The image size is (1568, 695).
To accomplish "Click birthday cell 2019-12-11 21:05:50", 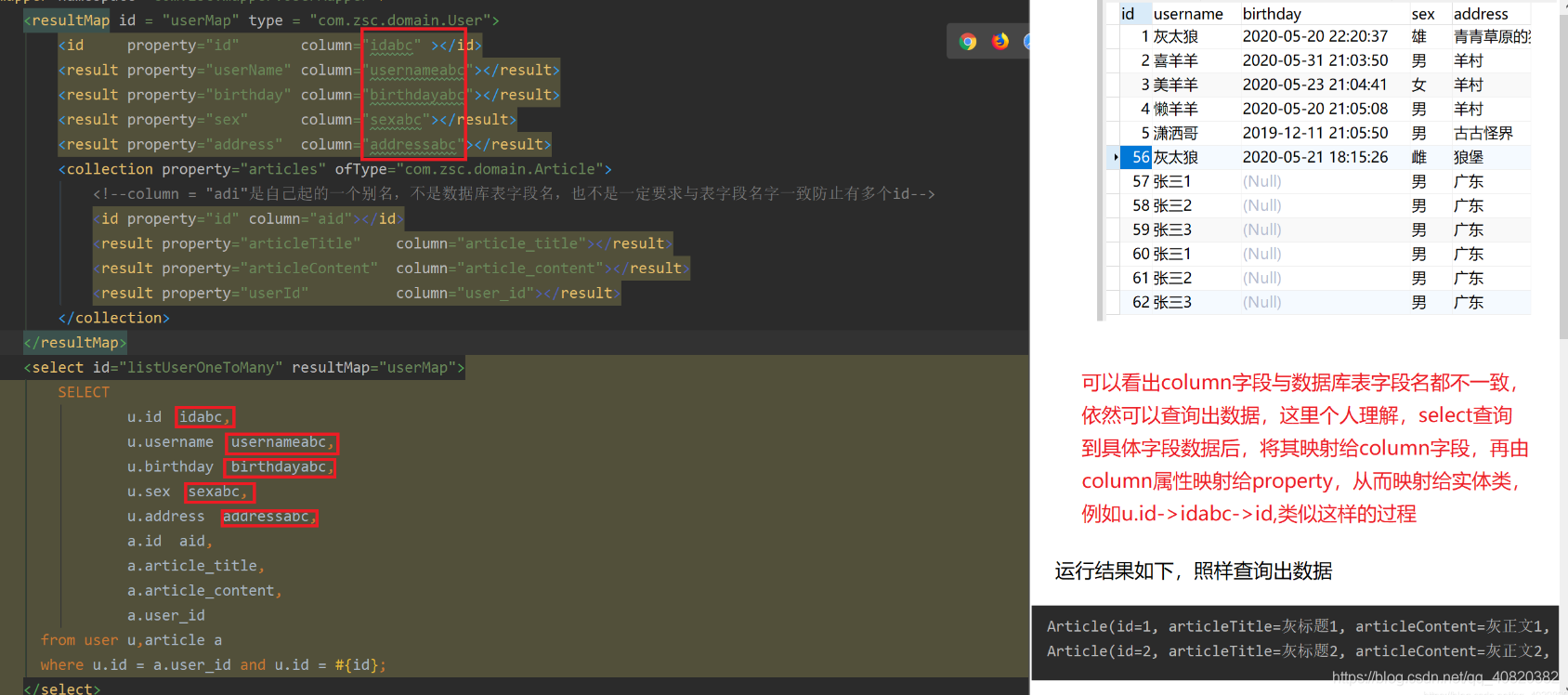I will pos(1315,133).
